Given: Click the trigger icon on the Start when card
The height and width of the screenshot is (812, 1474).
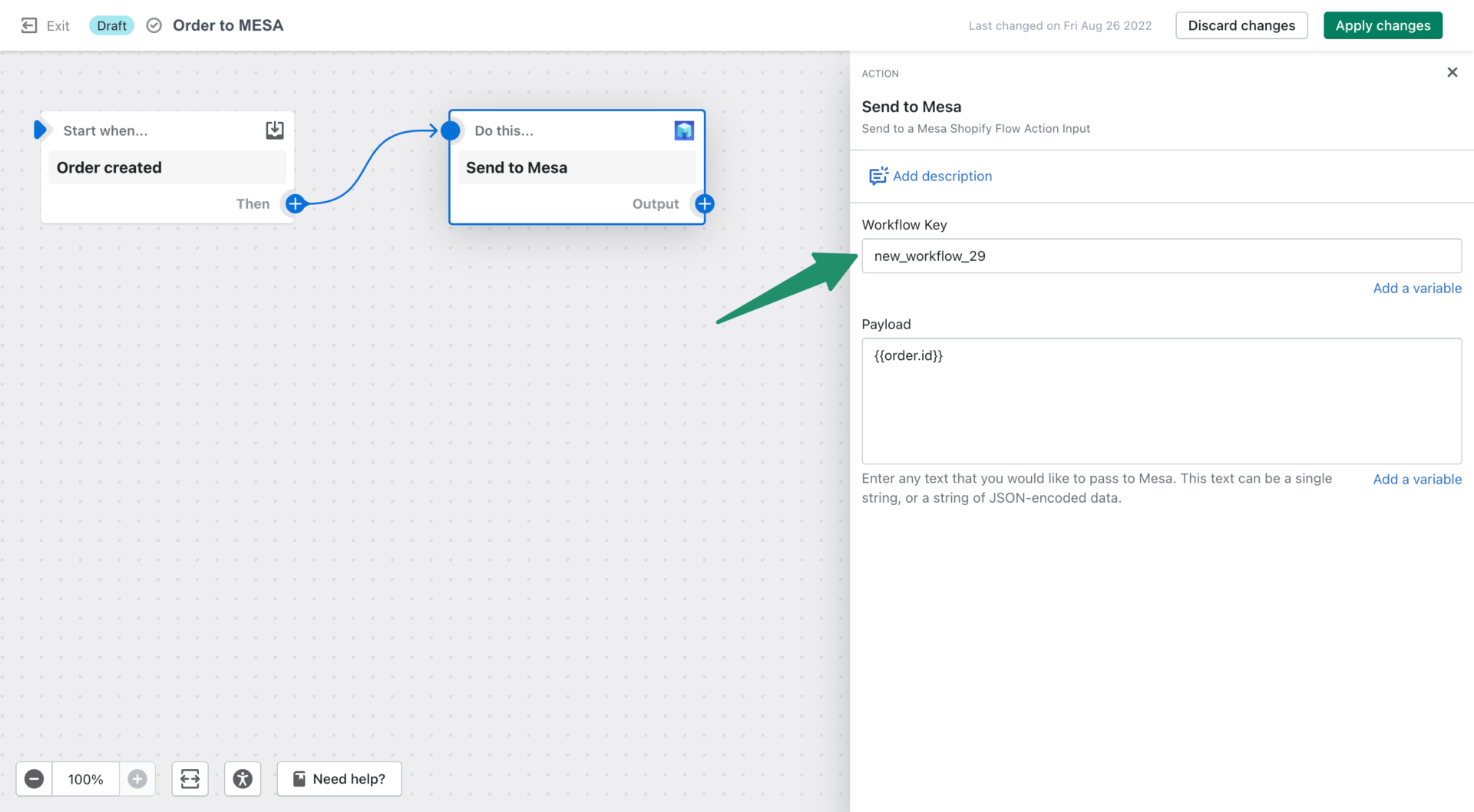Looking at the screenshot, I should [274, 130].
